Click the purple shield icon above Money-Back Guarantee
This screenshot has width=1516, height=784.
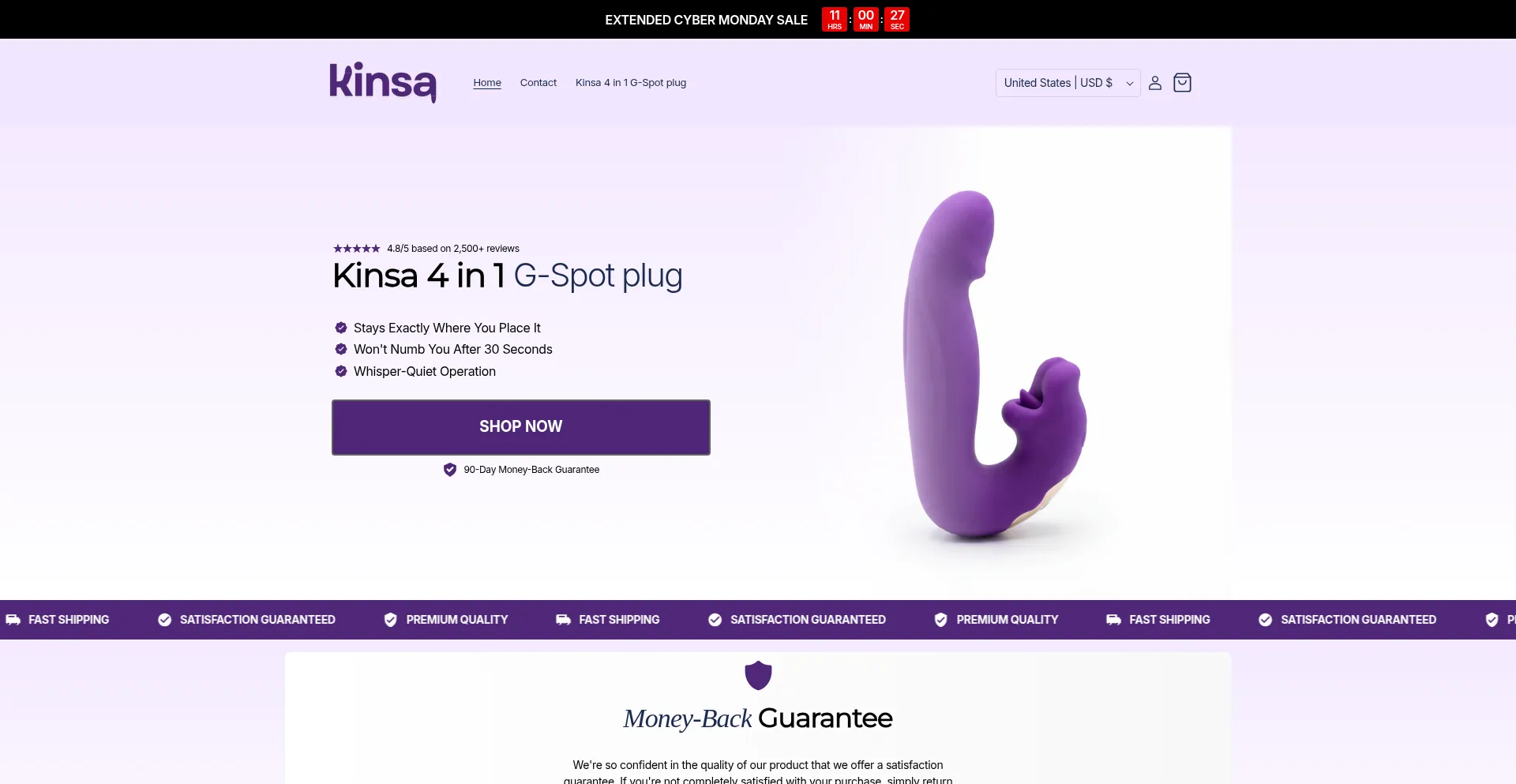click(x=758, y=675)
